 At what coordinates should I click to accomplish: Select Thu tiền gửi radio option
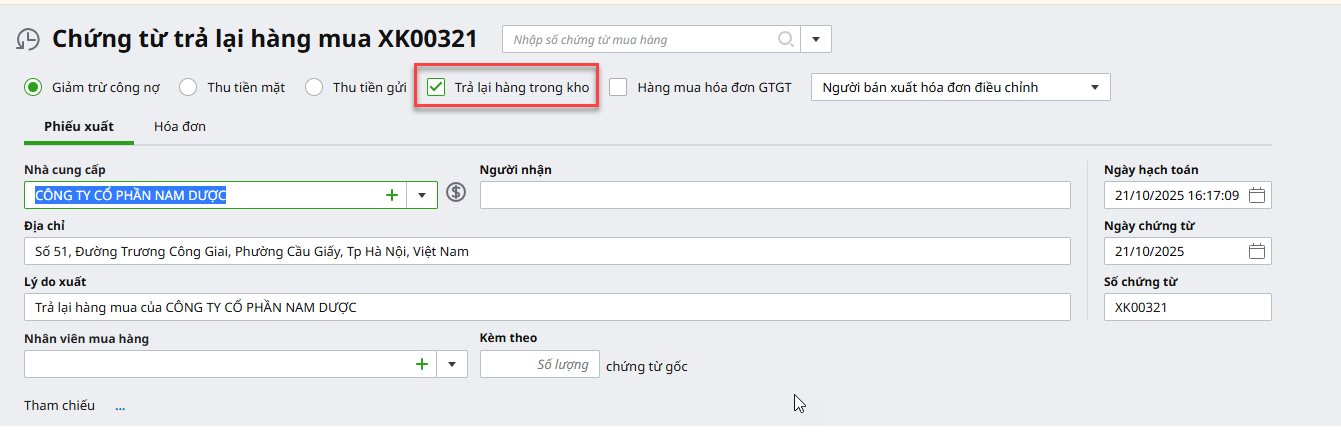[314, 87]
